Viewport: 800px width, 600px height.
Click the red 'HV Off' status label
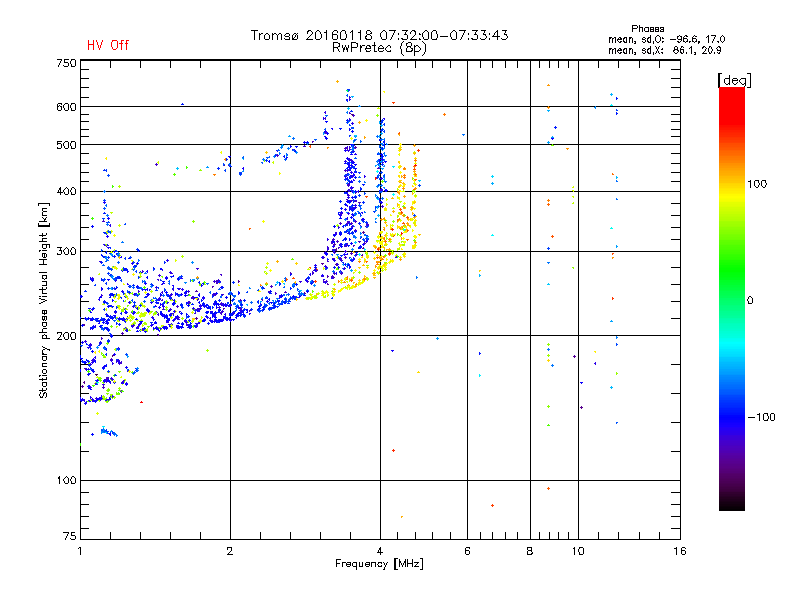point(108,45)
